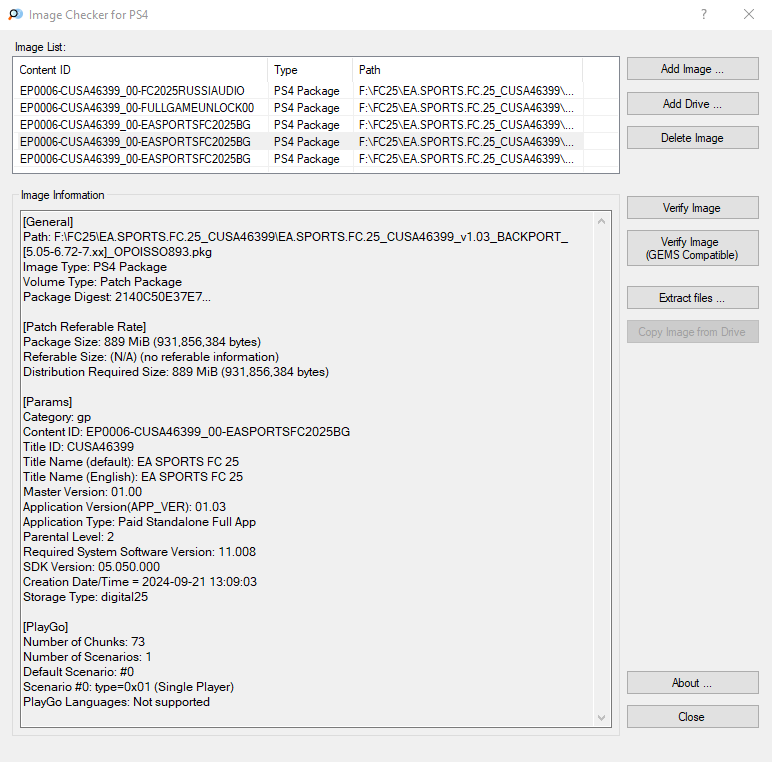772x762 pixels.
Task: Sort by Type column header
Action: pos(310,70)
